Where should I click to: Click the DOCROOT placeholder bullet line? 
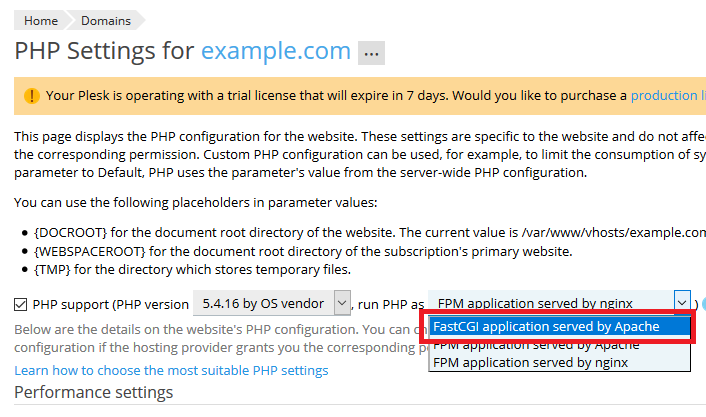point(360,232)
